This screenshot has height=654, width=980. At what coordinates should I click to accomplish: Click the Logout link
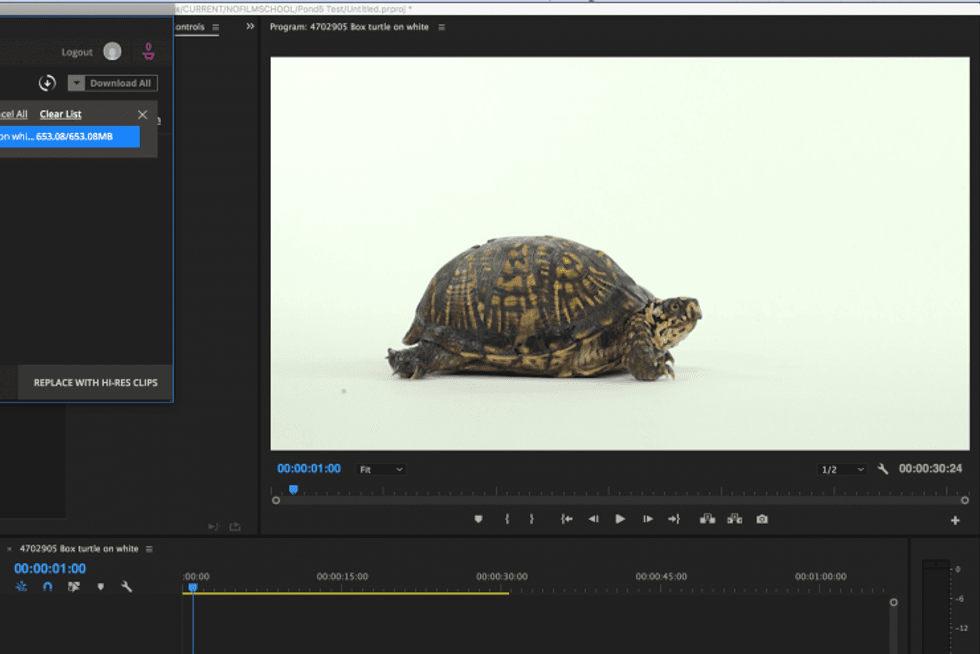pyautogui.click(x=77, y=52)
